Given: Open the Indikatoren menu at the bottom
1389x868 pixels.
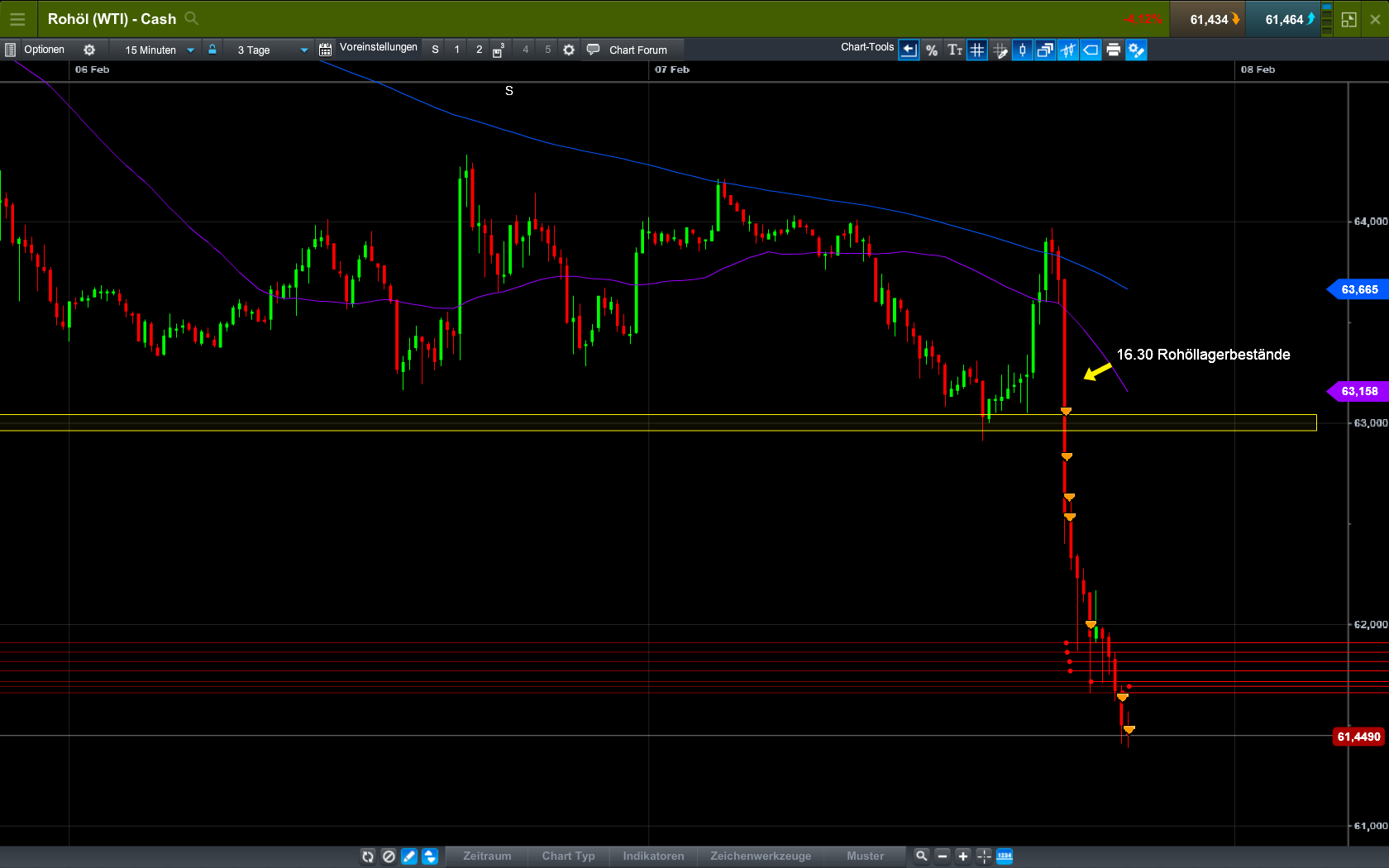Looking at the screenshot, I should (653, 856).
